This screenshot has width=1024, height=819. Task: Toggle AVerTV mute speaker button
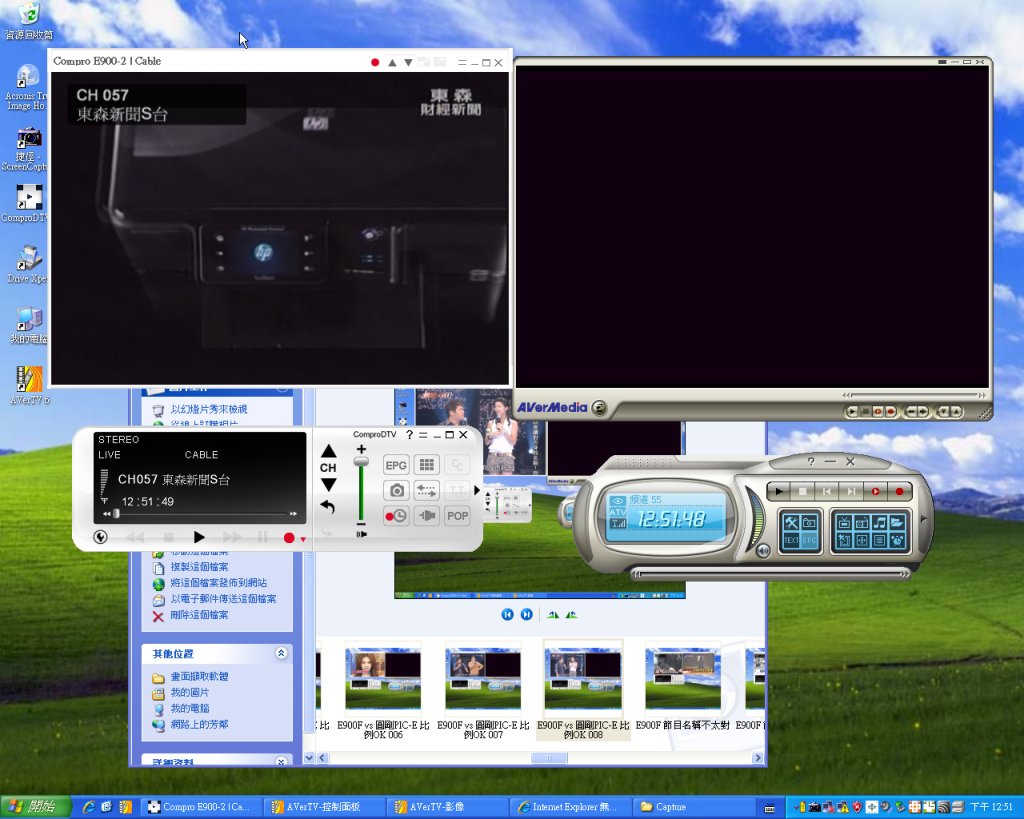pyautogui.click(x=763, y=551)
